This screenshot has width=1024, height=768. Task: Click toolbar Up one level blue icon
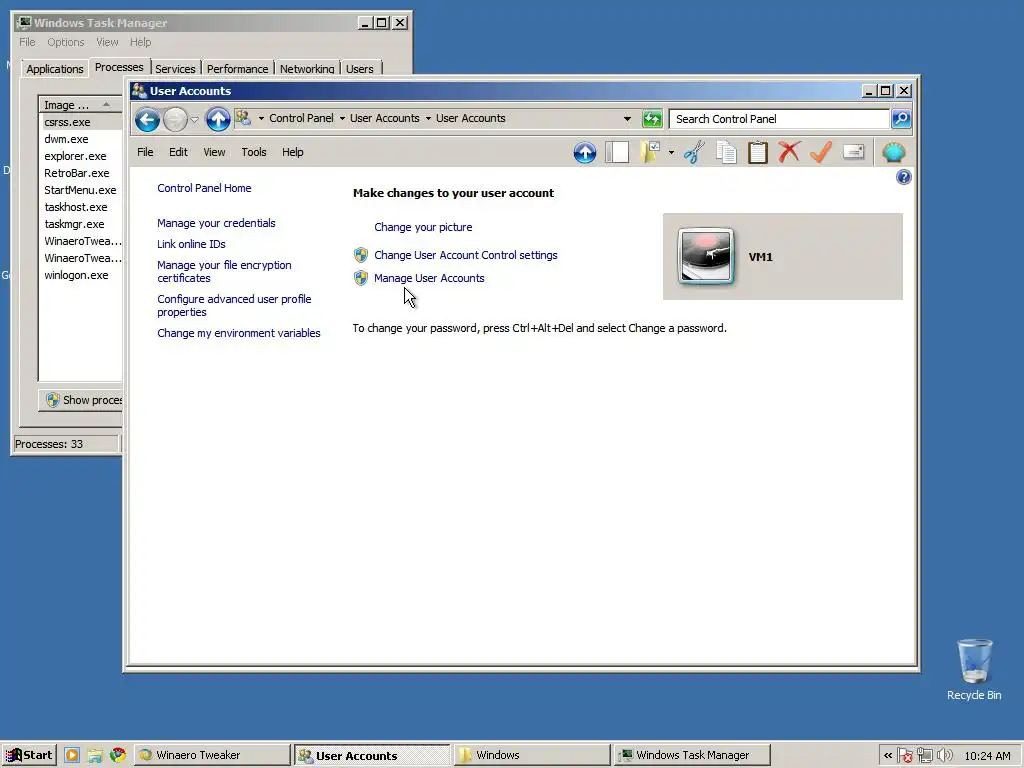[584, 153]
